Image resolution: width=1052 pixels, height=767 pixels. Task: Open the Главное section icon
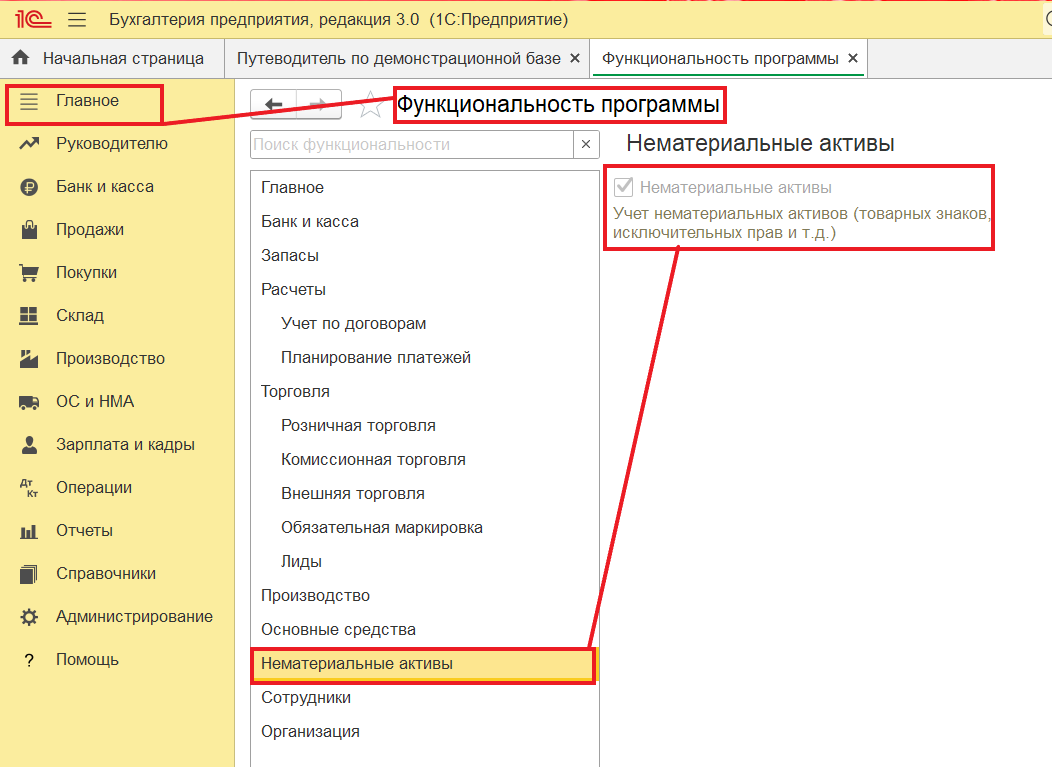tap(29, 101)
